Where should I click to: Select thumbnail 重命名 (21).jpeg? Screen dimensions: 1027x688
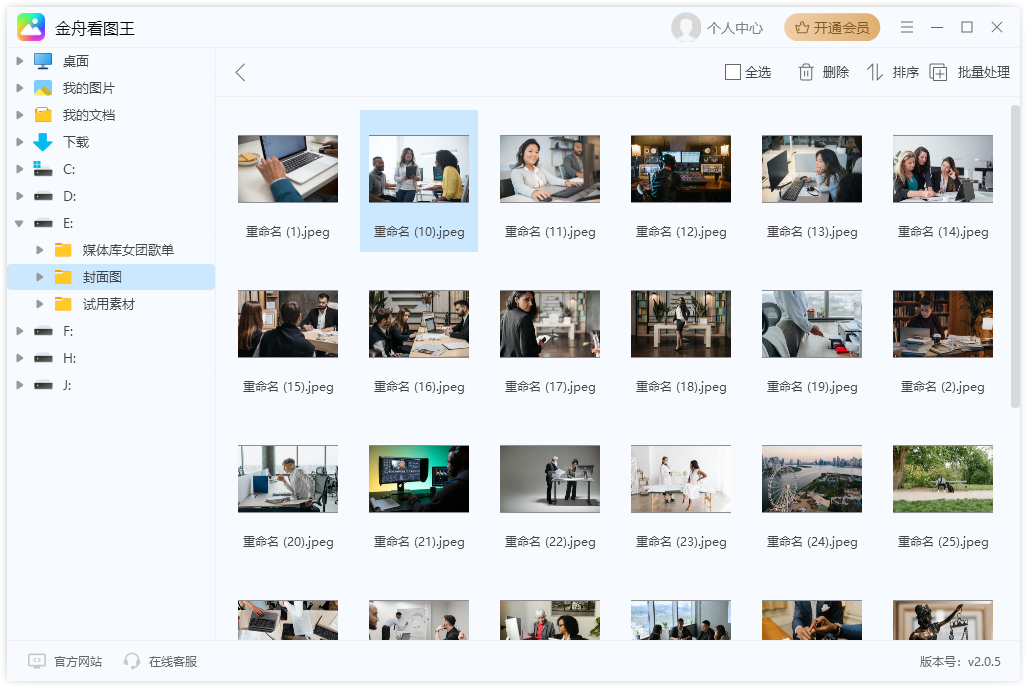[419, 479]
